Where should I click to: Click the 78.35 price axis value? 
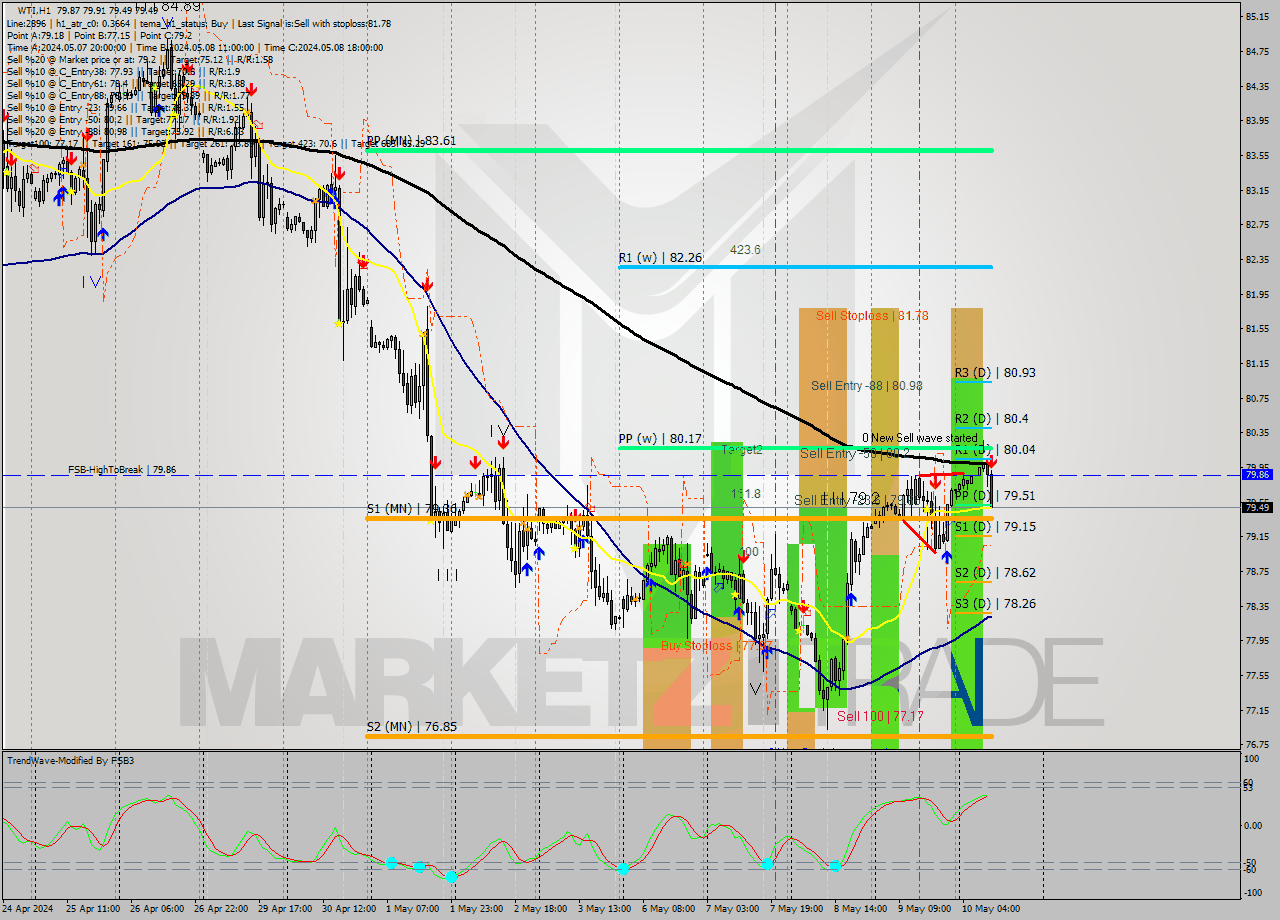pos(1258,606)
